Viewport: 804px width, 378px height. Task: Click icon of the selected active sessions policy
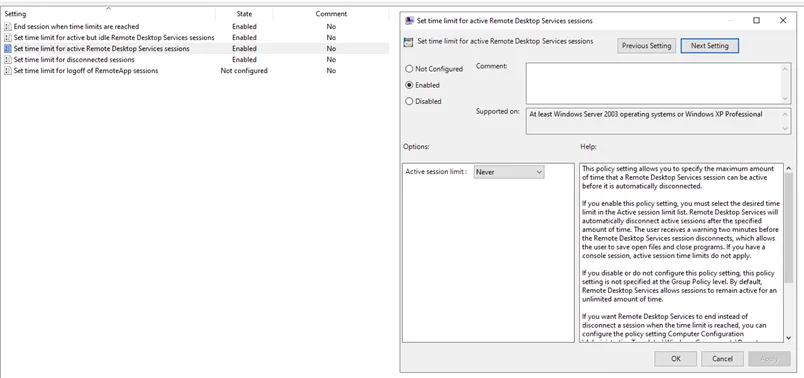(7, 49)
